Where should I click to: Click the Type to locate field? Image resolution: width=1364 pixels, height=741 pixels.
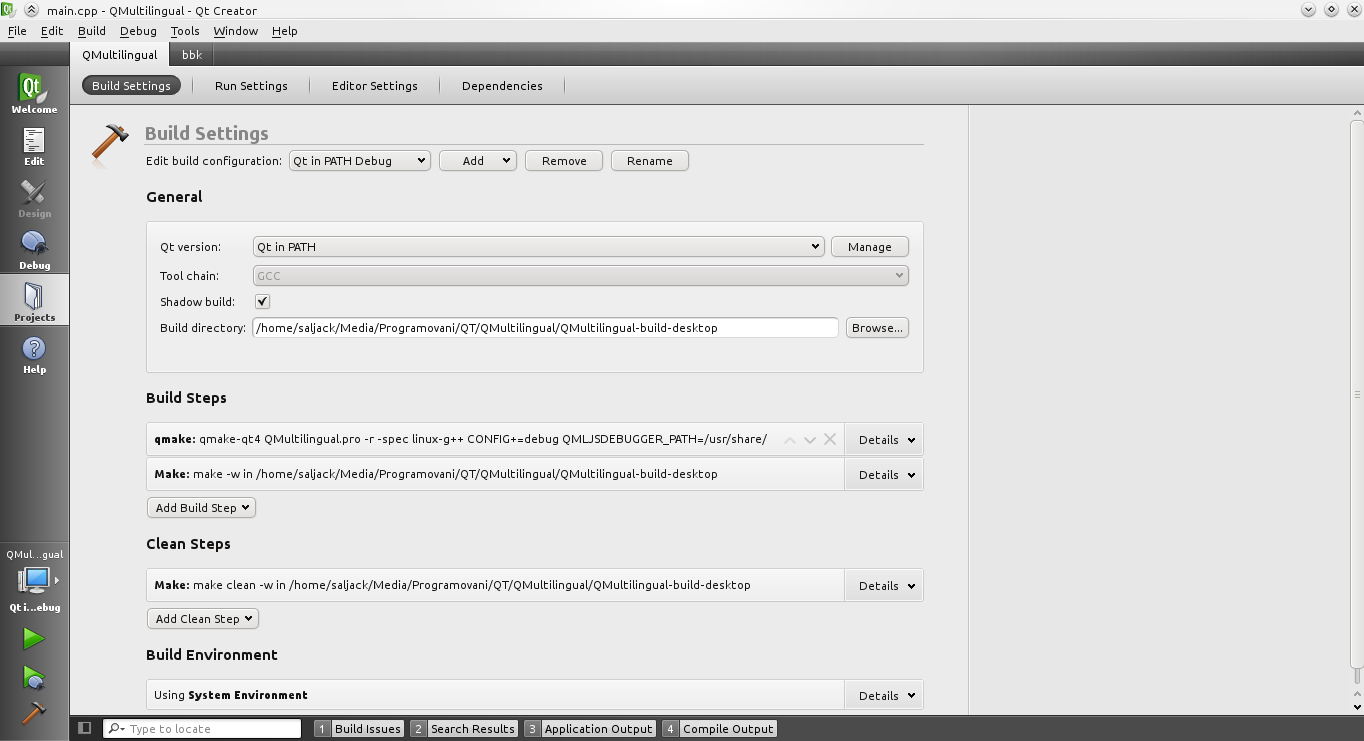pos(202,728)
